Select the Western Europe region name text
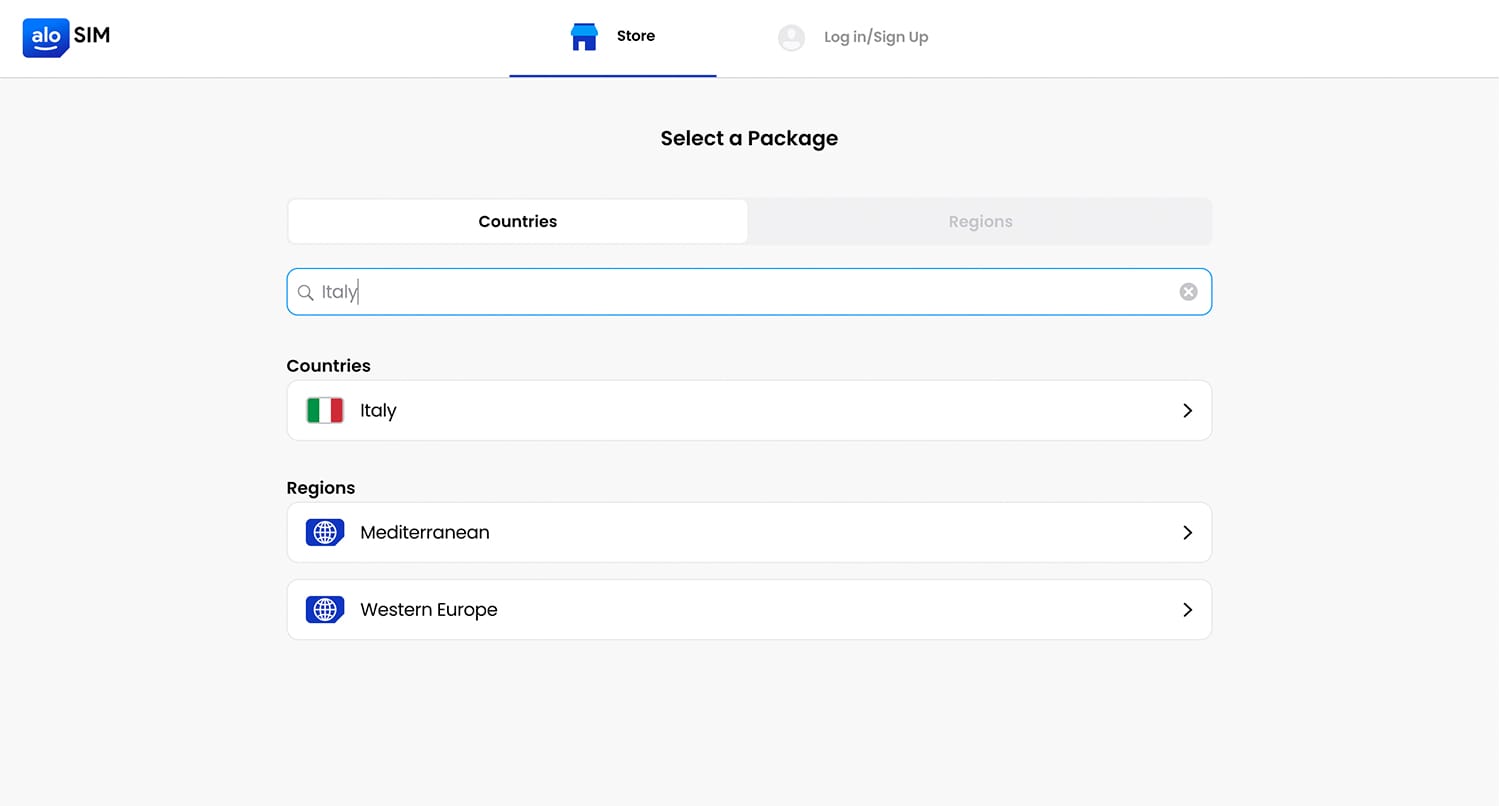Viewport: 1500px width, 806px height. coord(429,610)
